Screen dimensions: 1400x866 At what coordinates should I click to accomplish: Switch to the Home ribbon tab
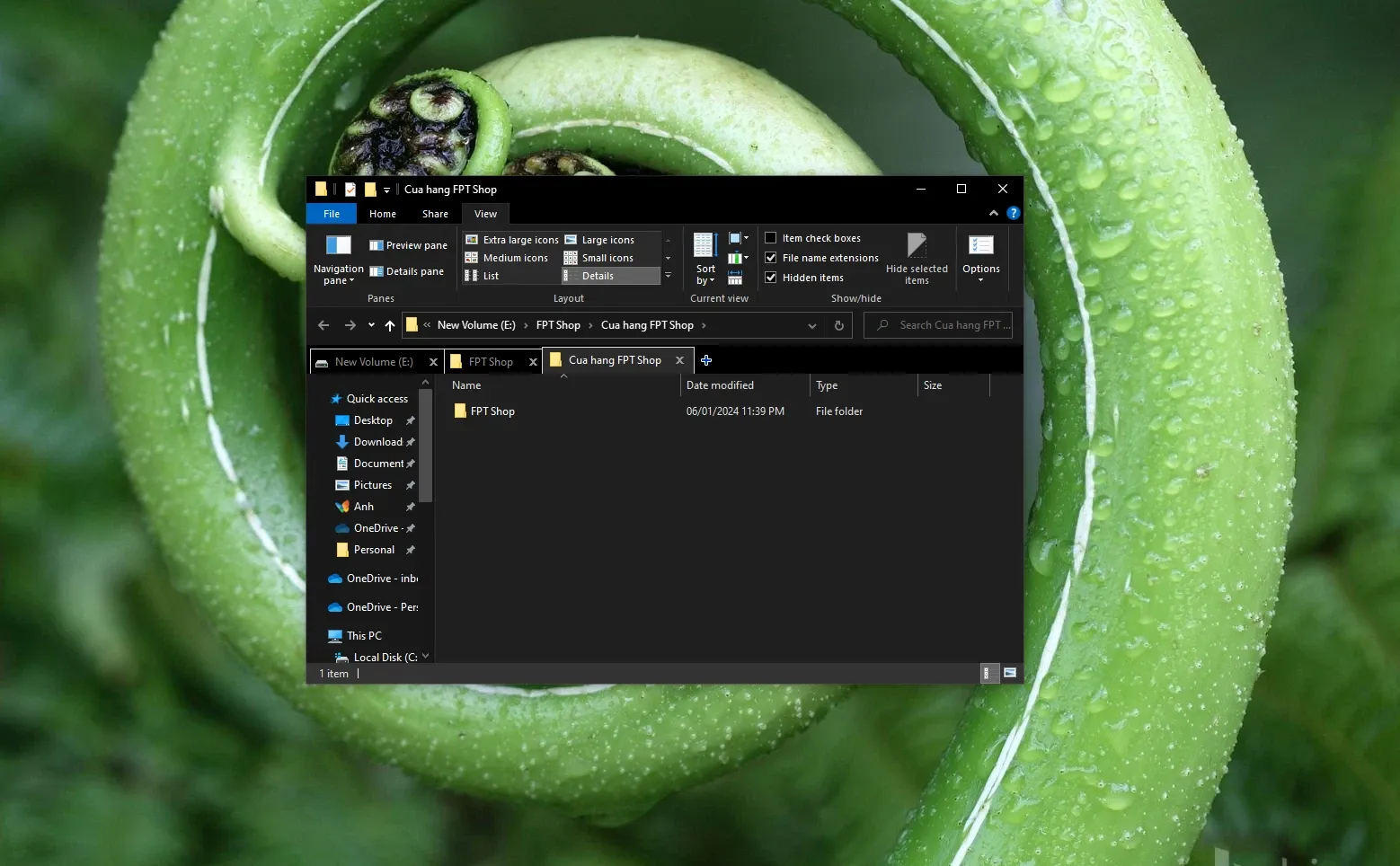(383, 214)
